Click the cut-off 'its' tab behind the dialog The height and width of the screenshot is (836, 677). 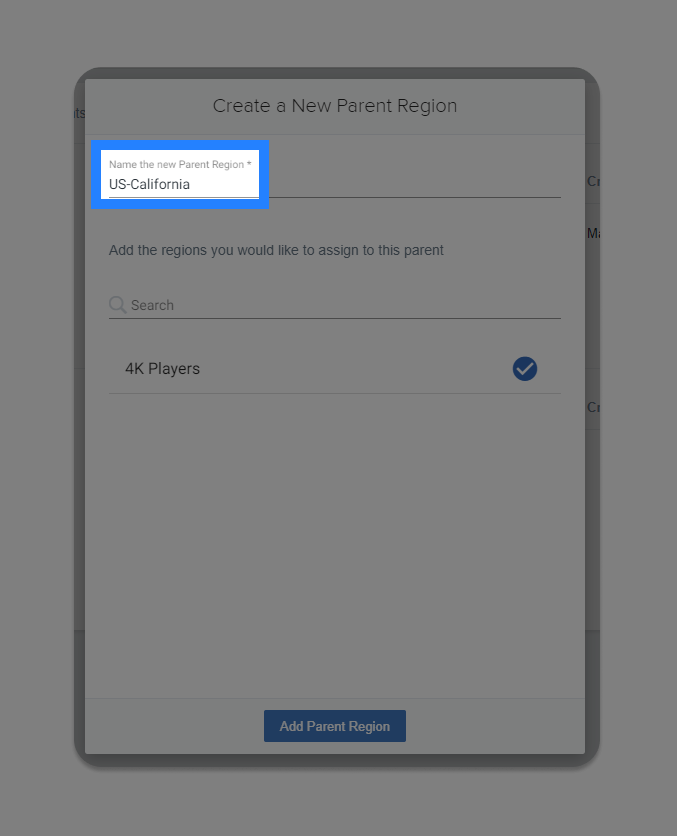79,113
